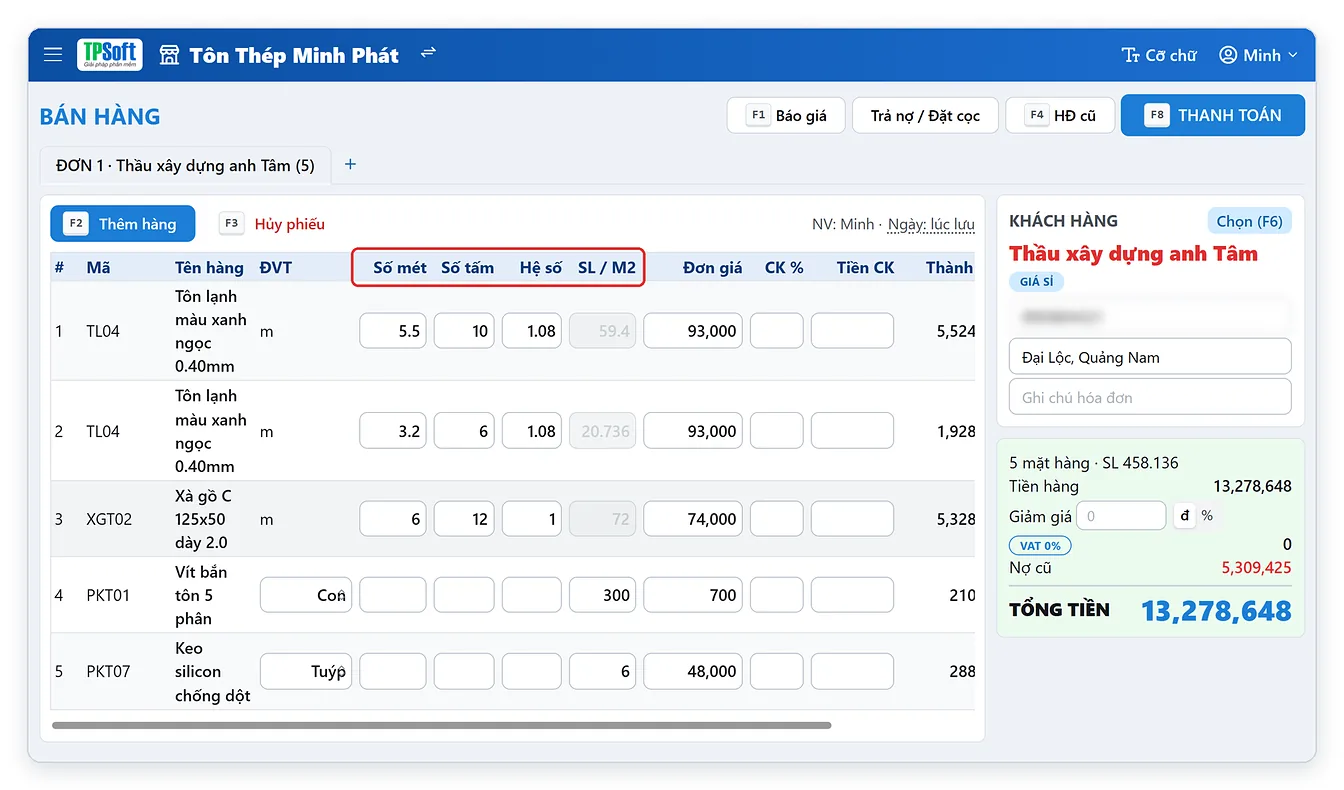The width and height of the screenshot is (1344, 790).
Task: Click the 700 unit price for Vít bắn tôn
Action: 693,595
